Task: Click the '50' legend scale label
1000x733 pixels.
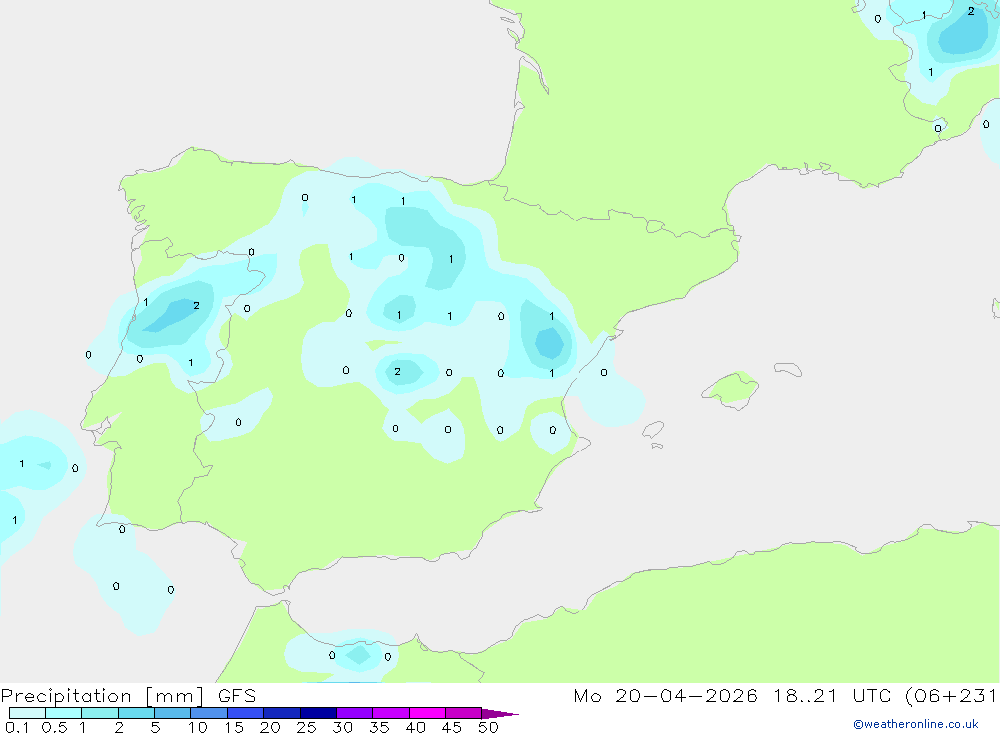Action: point(488,727)
